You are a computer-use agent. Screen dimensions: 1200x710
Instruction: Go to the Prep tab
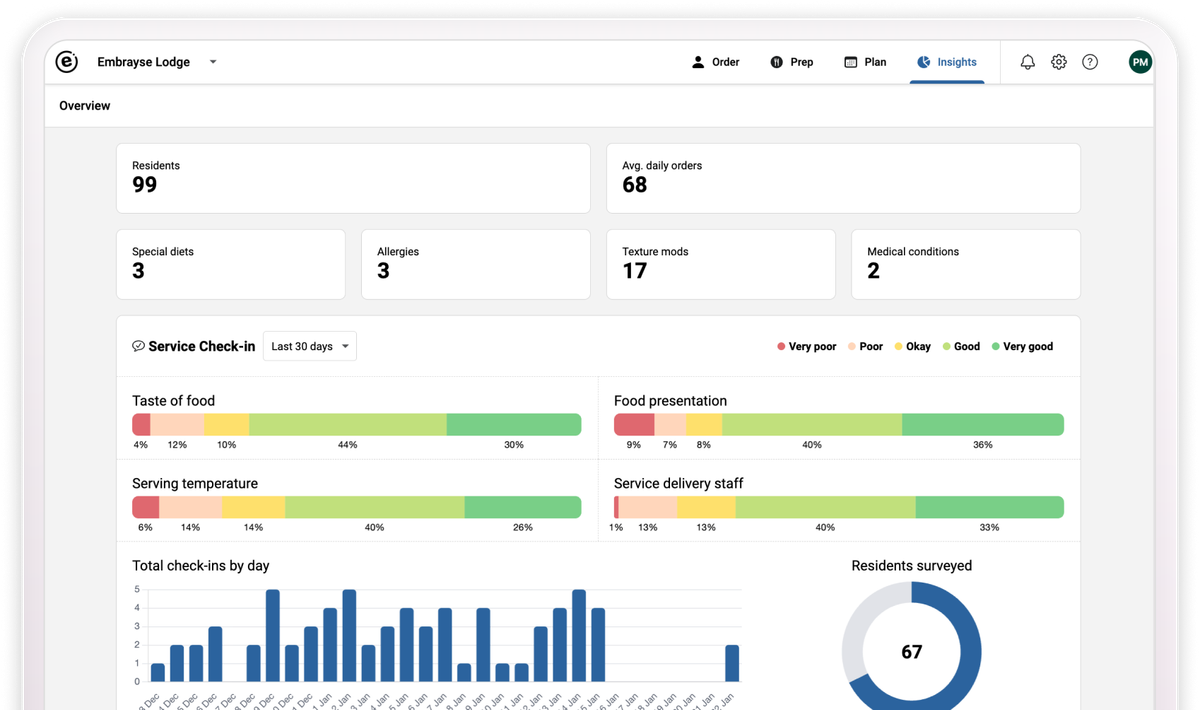pos(791,62)
